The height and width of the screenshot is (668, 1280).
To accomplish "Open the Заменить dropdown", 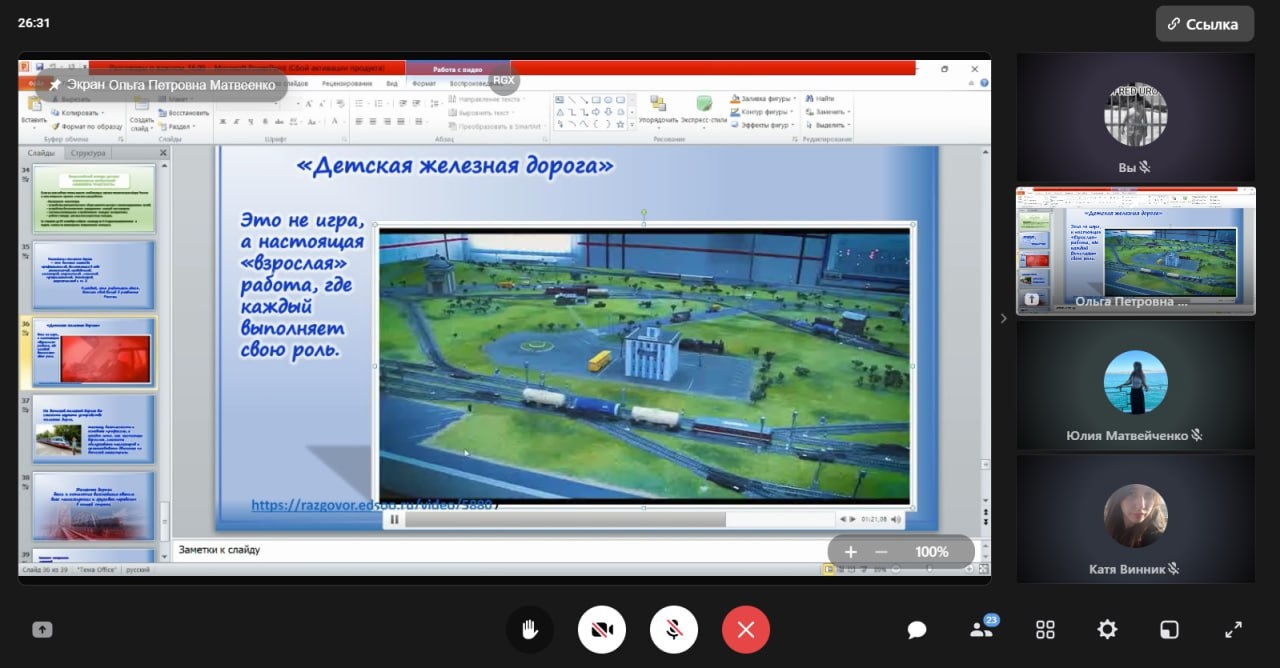I will [x=828, y=112].
